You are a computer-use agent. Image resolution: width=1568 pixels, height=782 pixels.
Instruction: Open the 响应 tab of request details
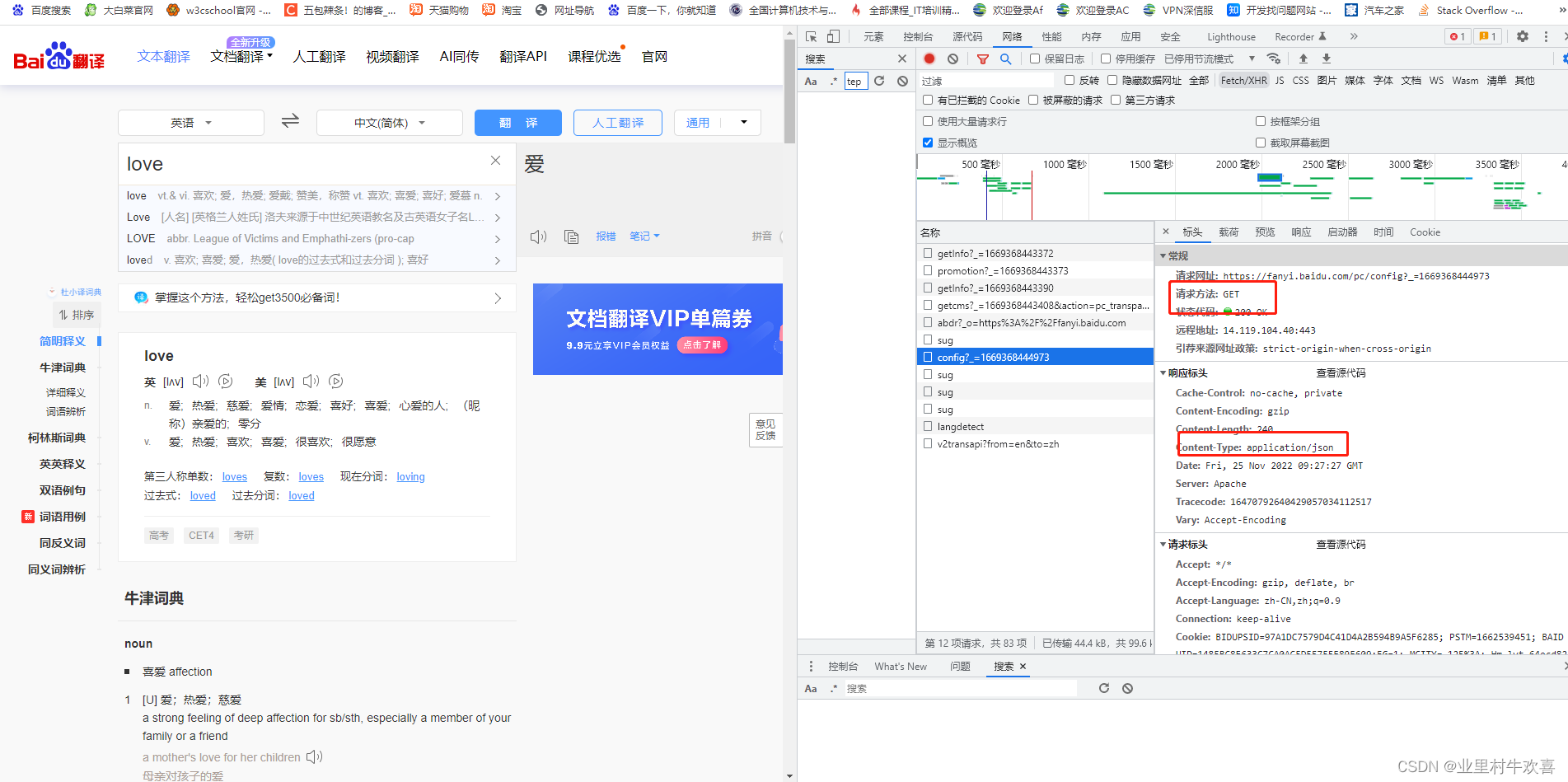pyautogui.click(x=1301, y=232)
